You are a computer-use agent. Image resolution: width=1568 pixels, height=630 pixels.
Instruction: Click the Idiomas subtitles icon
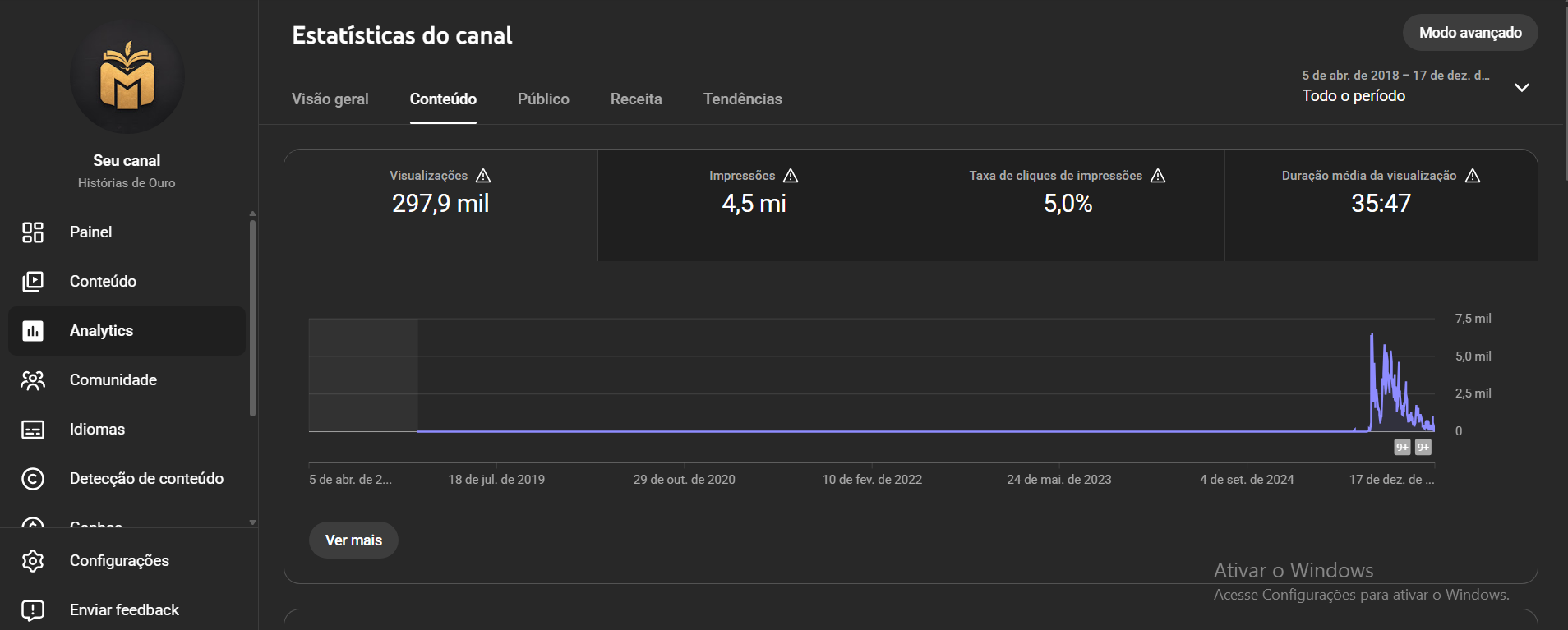tap(33, 430)
